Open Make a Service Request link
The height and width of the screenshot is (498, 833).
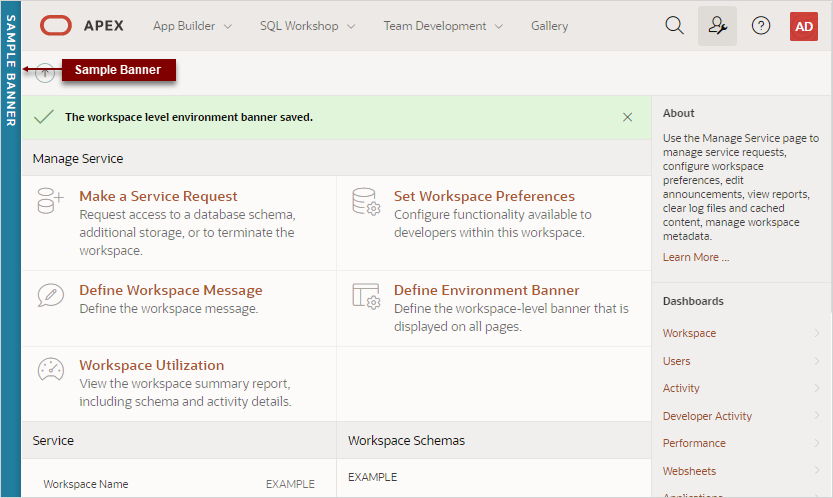pos(158,196)
